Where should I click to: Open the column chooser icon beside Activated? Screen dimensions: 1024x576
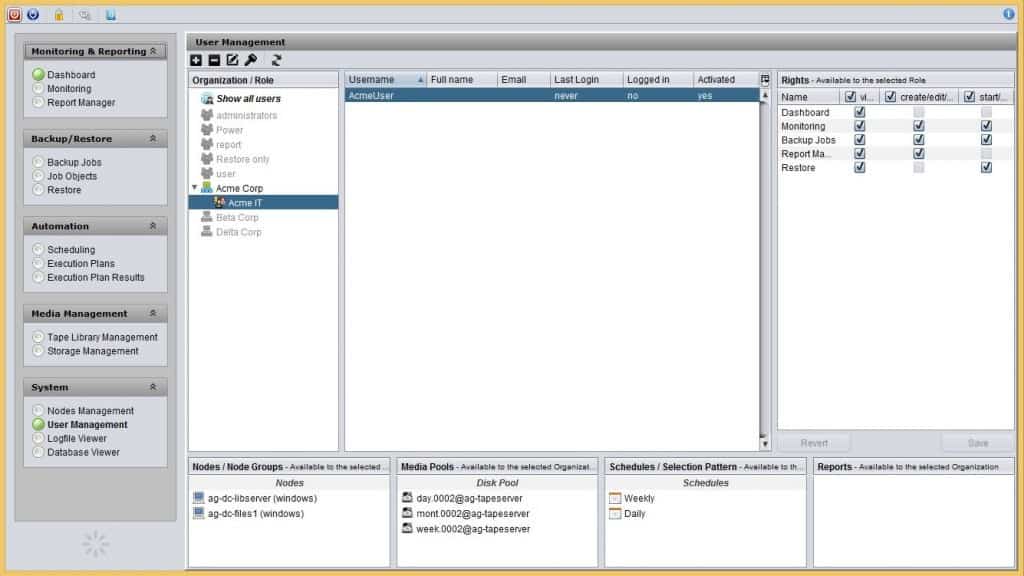click(765, 80)
